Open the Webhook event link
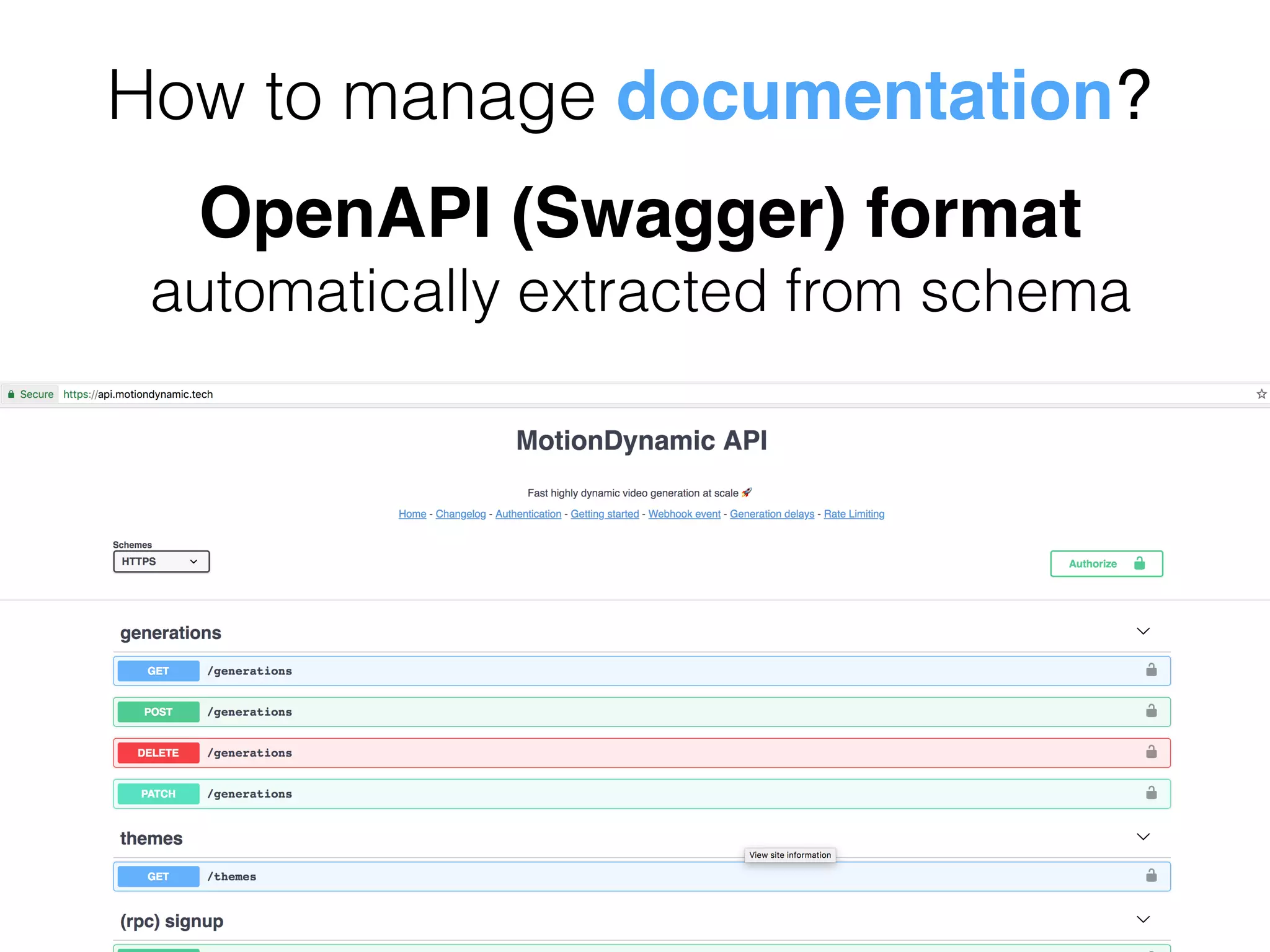Viewport: 1270px width, 952px height. click(685, 514)
